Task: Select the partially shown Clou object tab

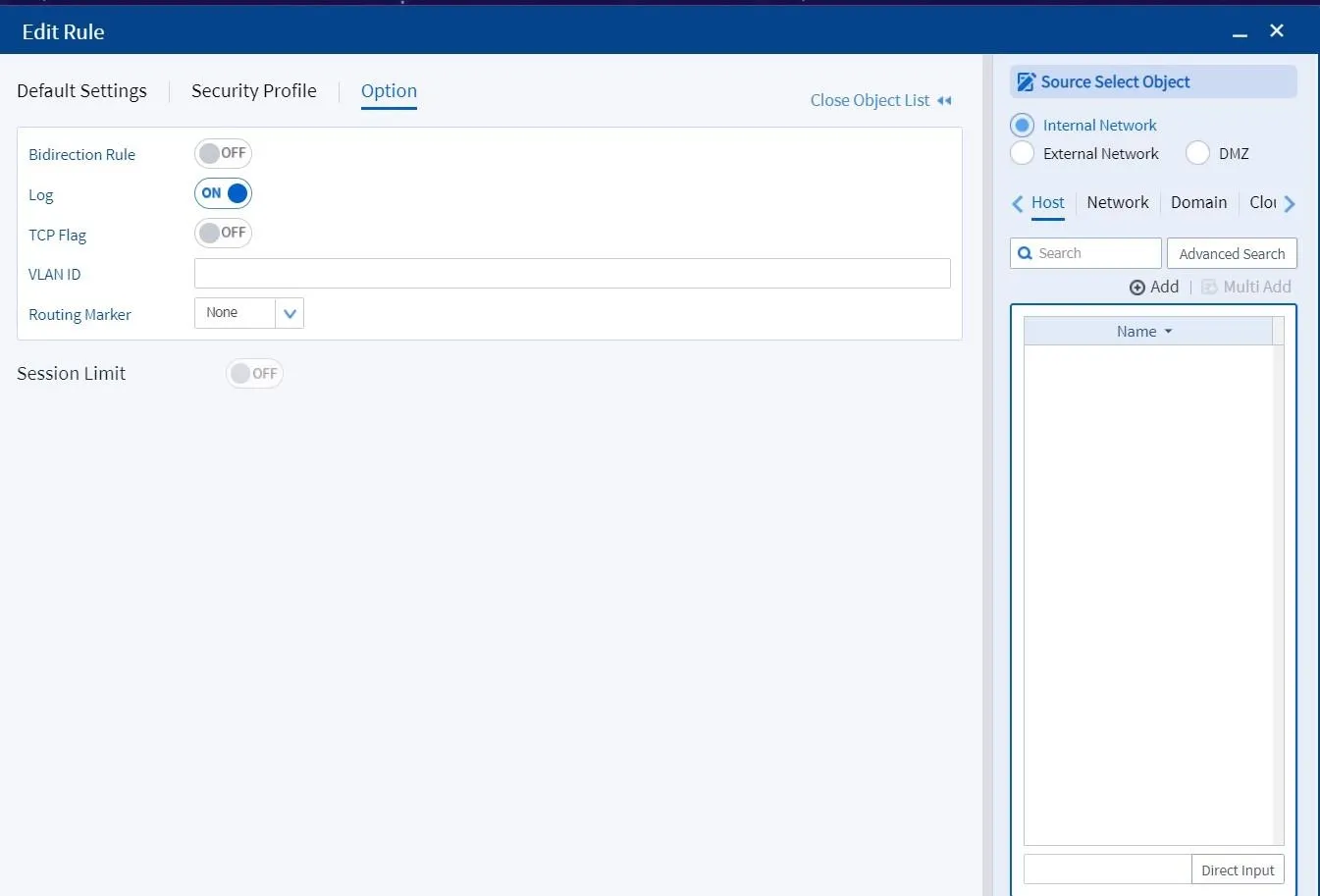Action: click(1263, 203)
